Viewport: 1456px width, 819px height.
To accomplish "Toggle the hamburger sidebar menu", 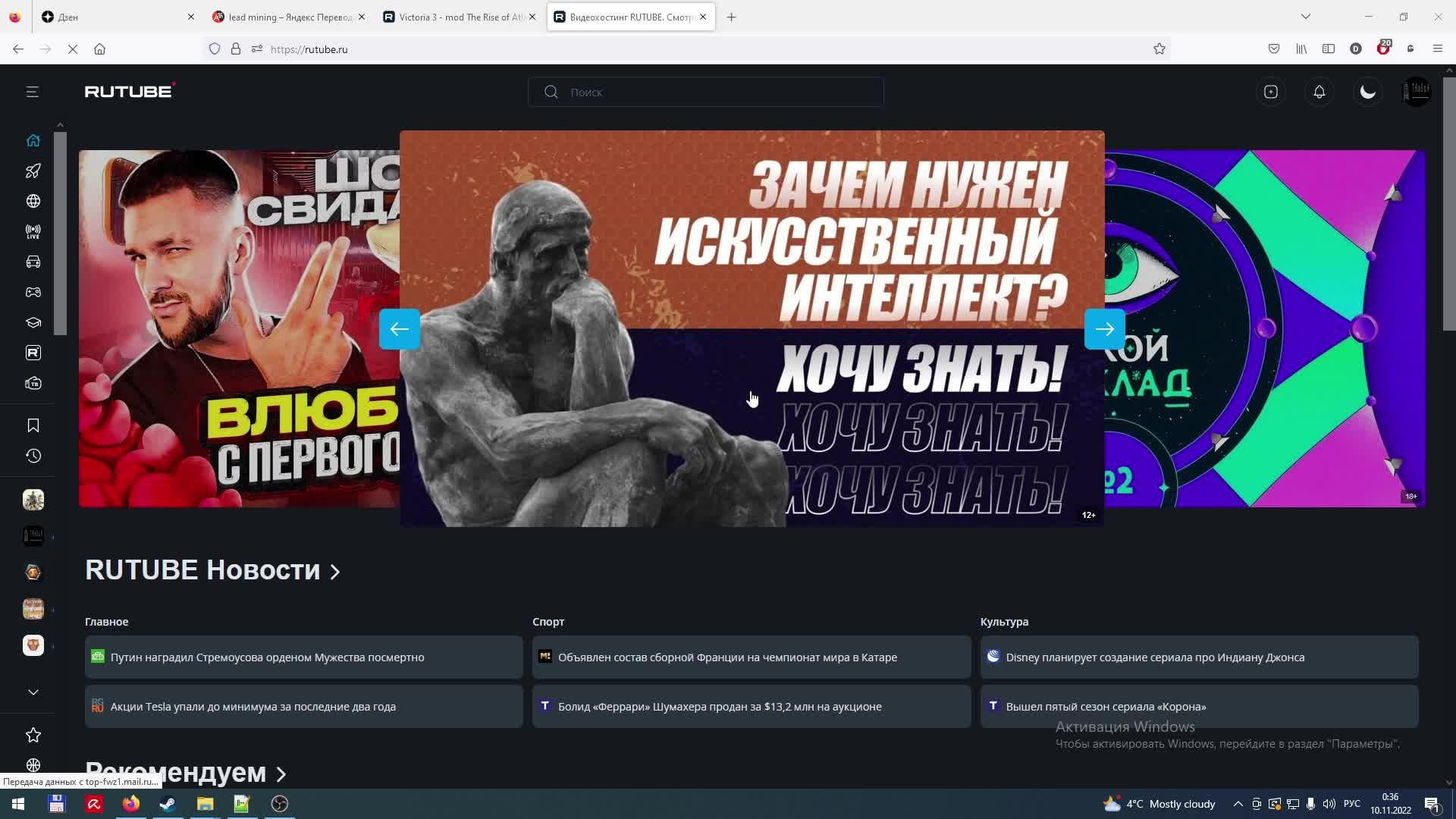I will point(32,92).
